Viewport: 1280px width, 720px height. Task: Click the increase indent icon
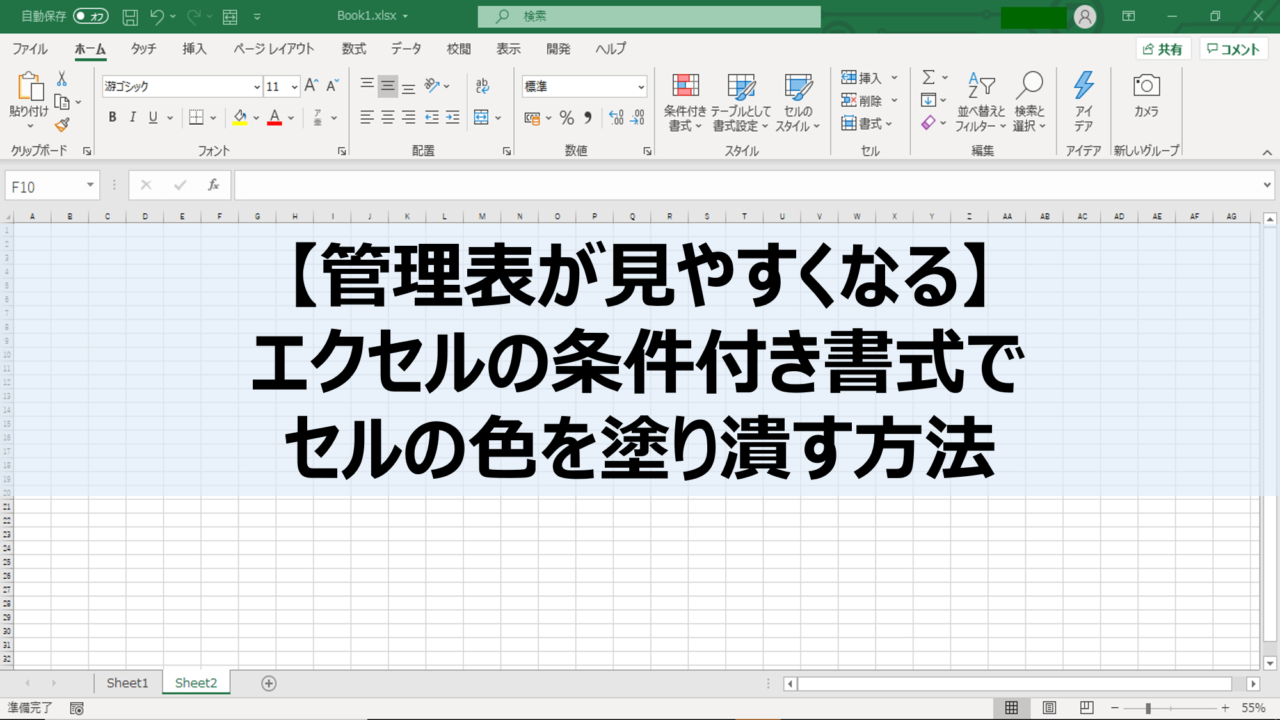pyautogui.click(x=452, y=118)
